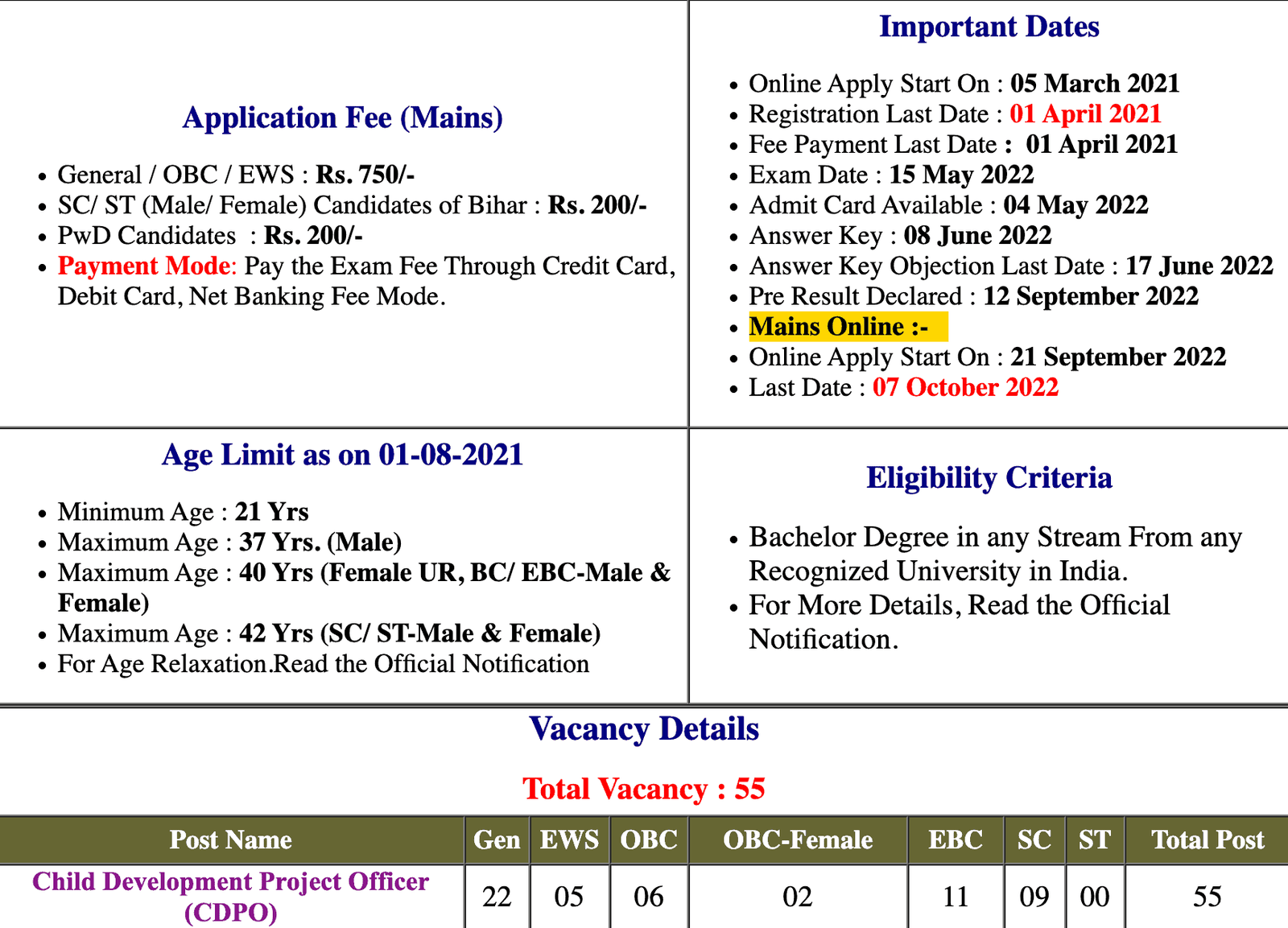Select the highlighted Mains Online label

tap(838, 327)
